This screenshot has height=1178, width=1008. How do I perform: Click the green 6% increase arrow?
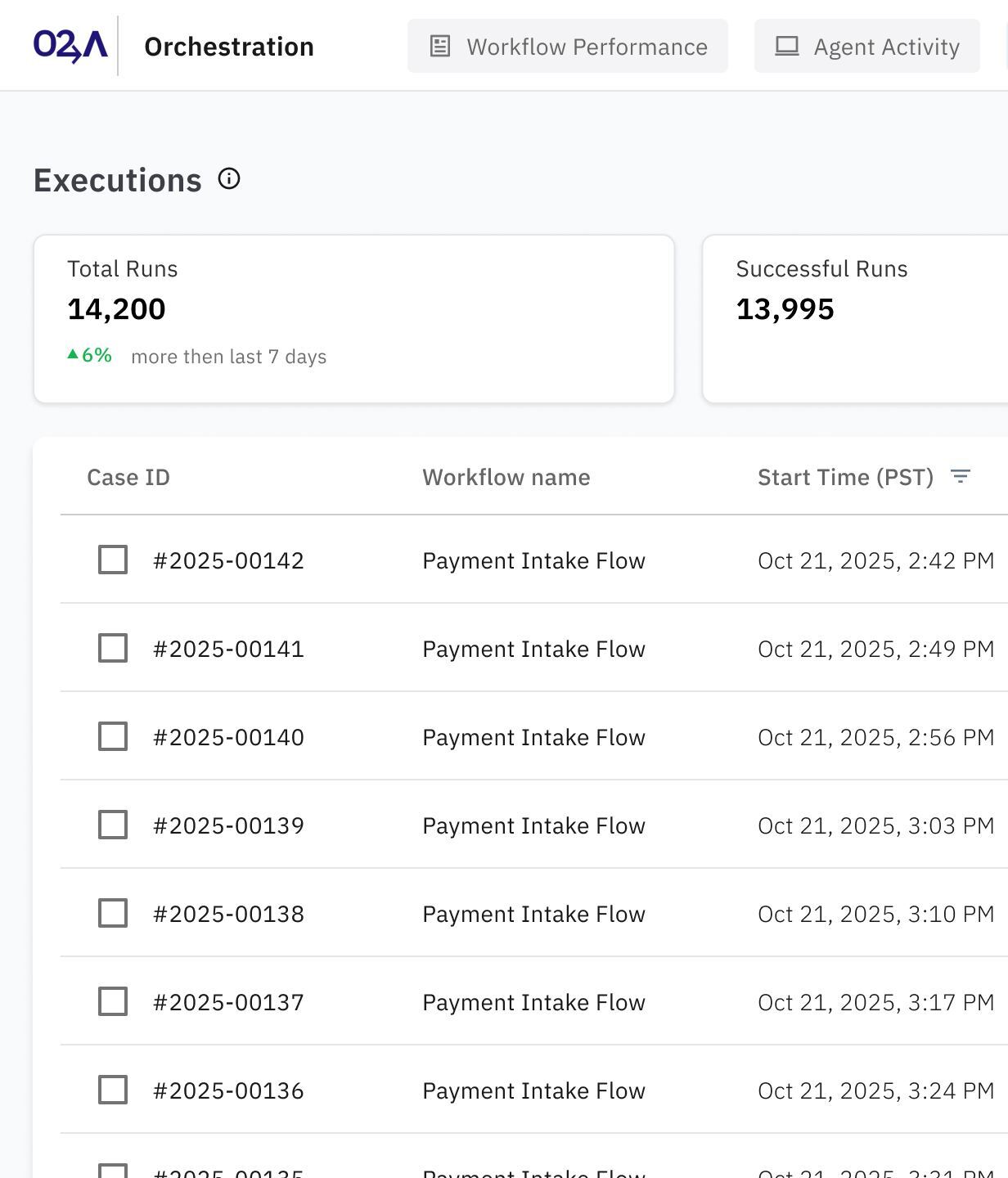73,355
